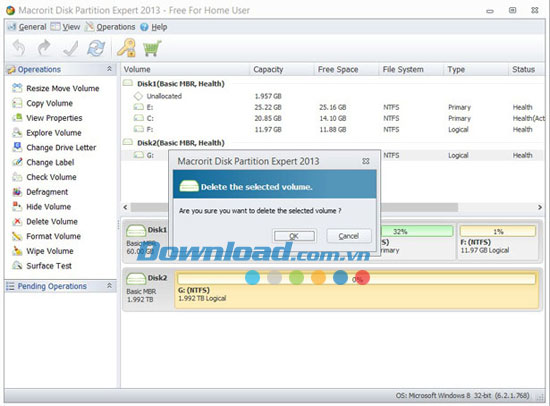
Task: Click the Disk1(Basic MBR, Health) group row
Action: (333, 84)
